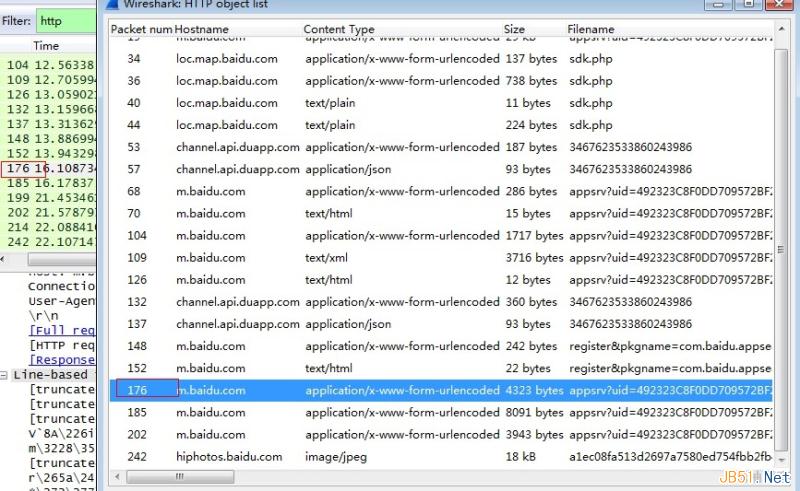800x491 pixels.
Task: Close the HTTP object list window
Action: [779, 4]
